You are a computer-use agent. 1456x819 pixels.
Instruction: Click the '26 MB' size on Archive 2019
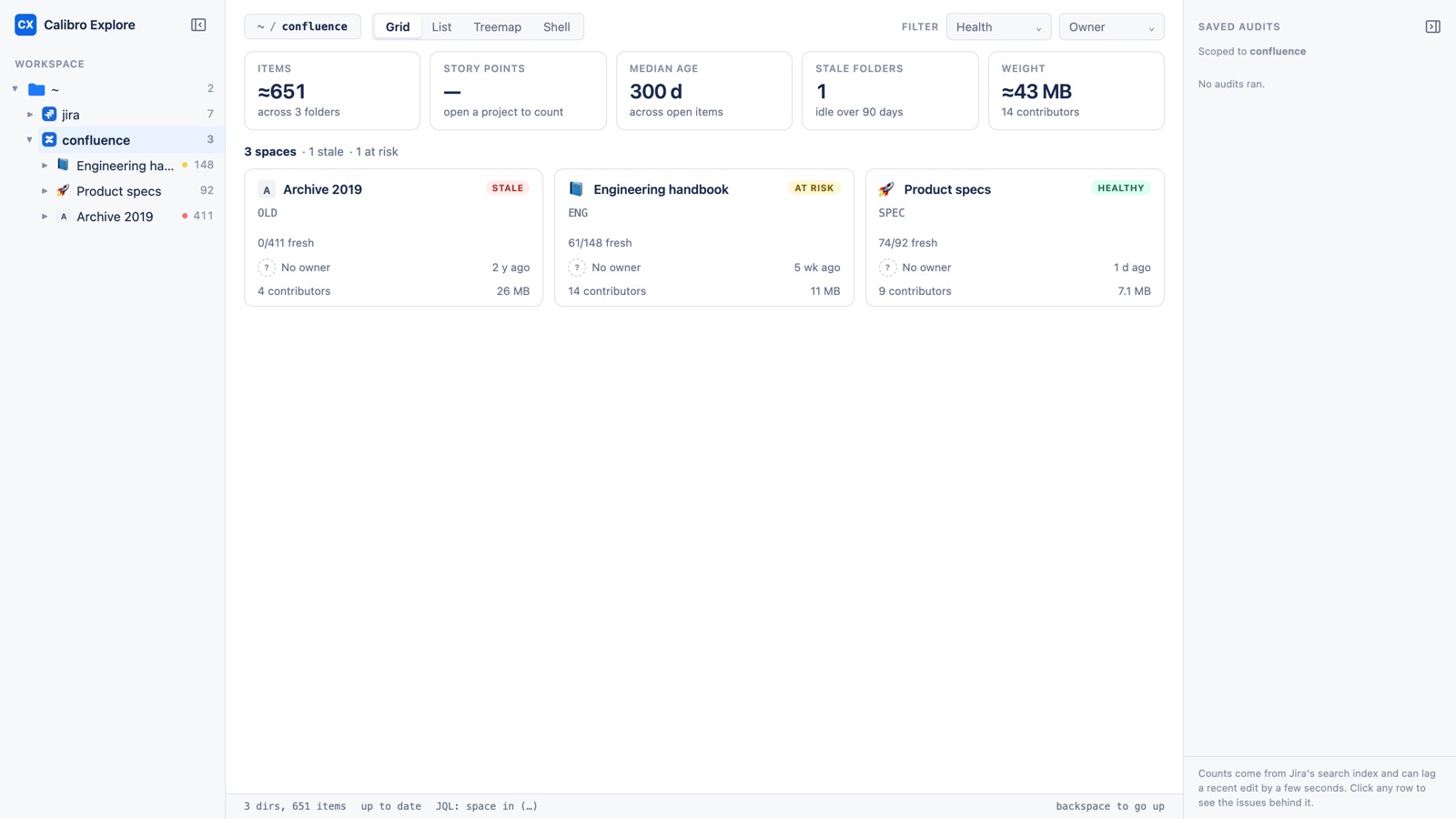pos(513,291)
